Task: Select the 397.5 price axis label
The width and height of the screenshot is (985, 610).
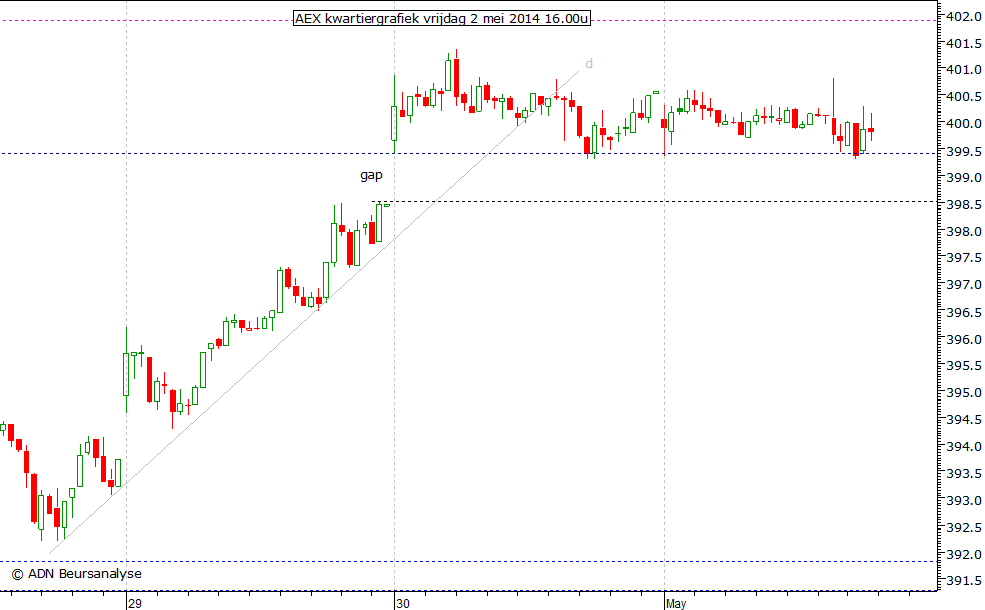Action: (x=964, y=258)
